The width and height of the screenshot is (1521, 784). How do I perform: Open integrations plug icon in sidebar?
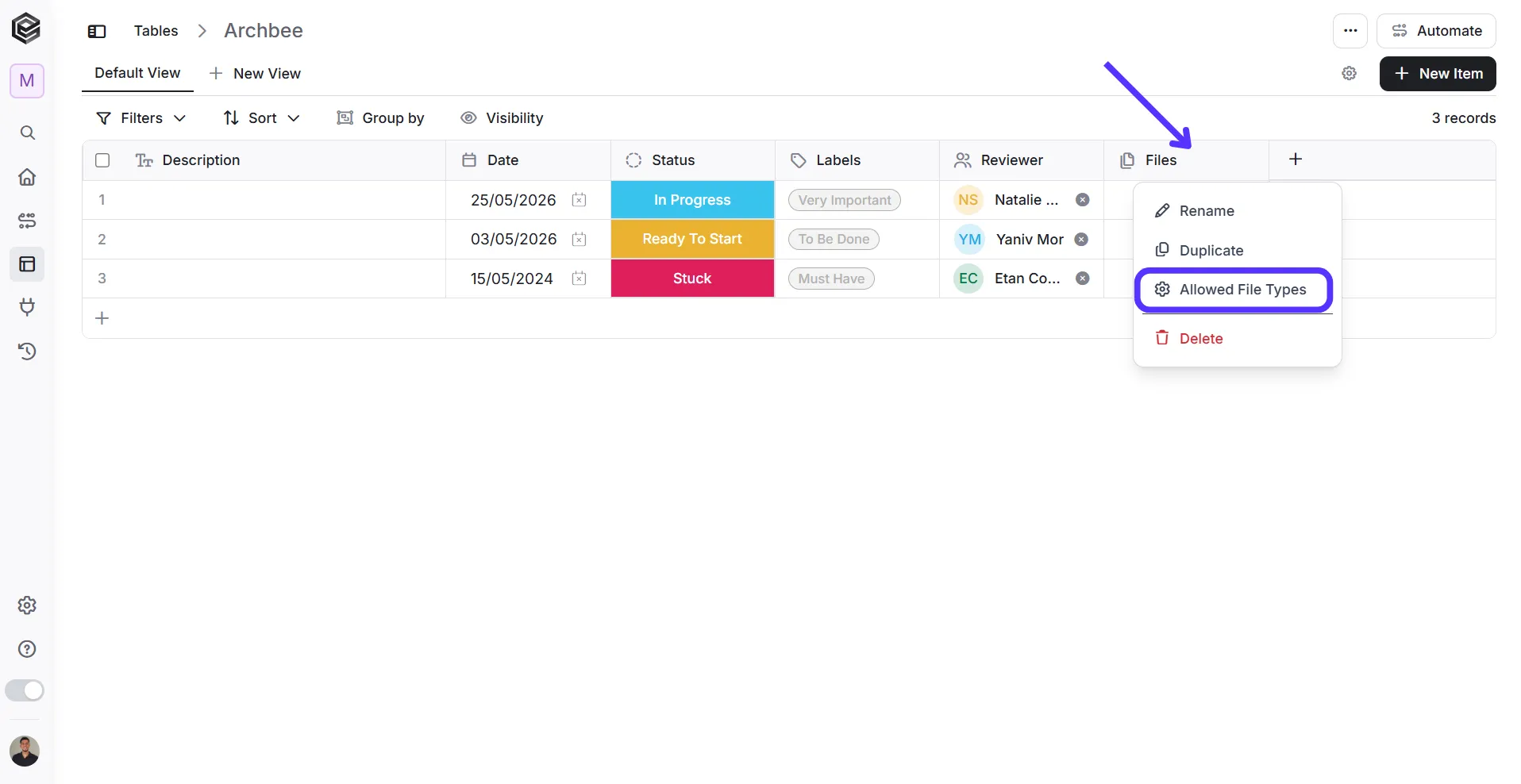[x=27, y=307]
